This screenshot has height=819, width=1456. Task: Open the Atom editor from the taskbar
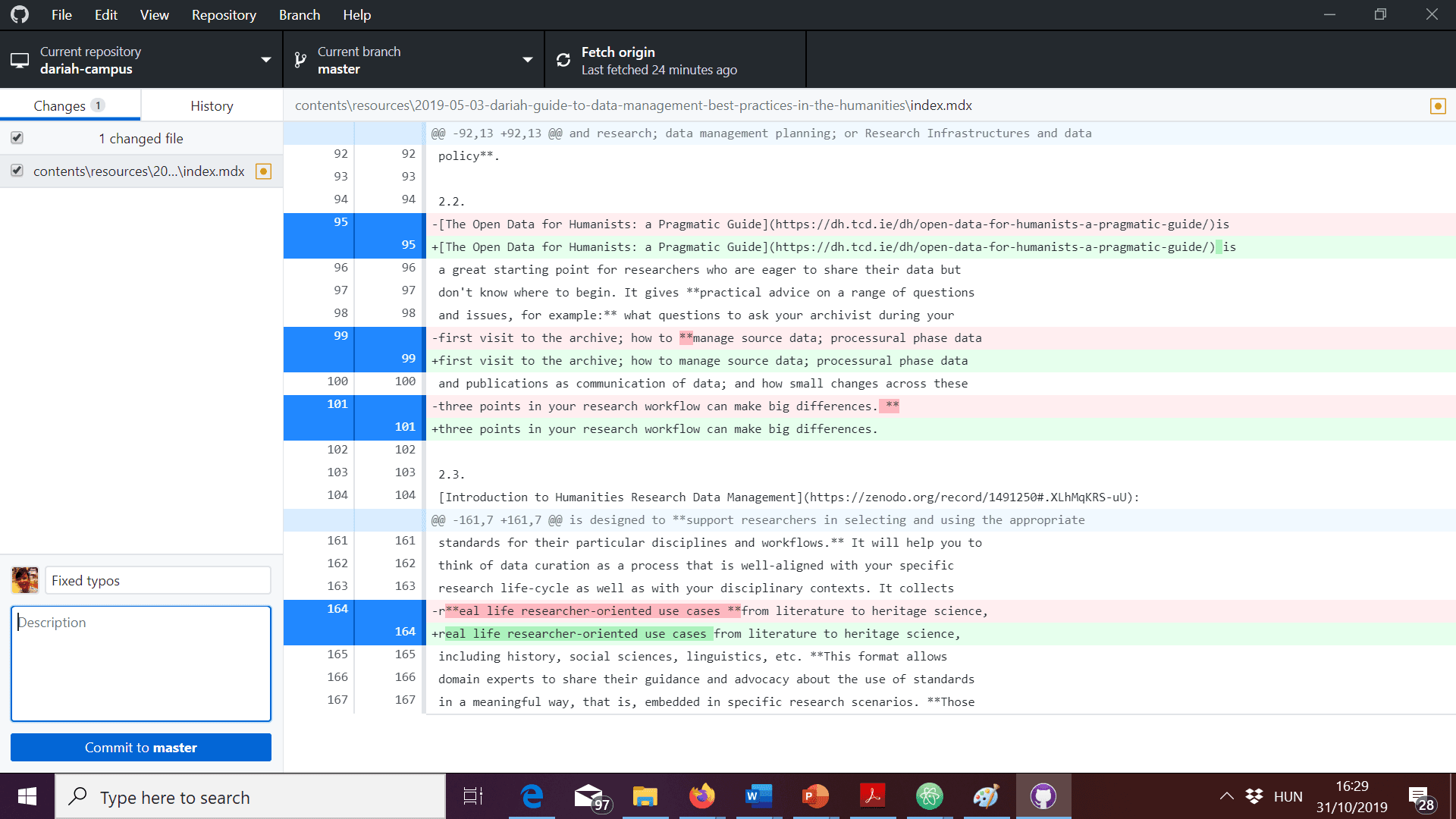point(929,796)
